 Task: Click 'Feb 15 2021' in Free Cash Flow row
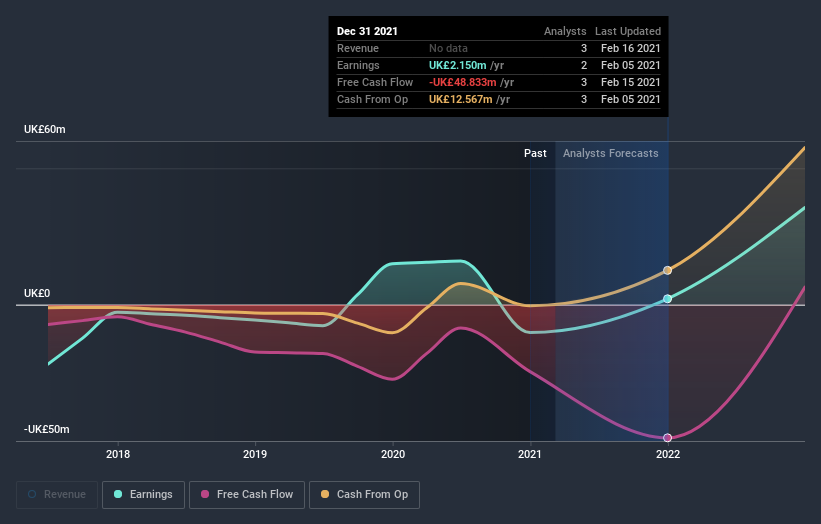tap(630, 82)
